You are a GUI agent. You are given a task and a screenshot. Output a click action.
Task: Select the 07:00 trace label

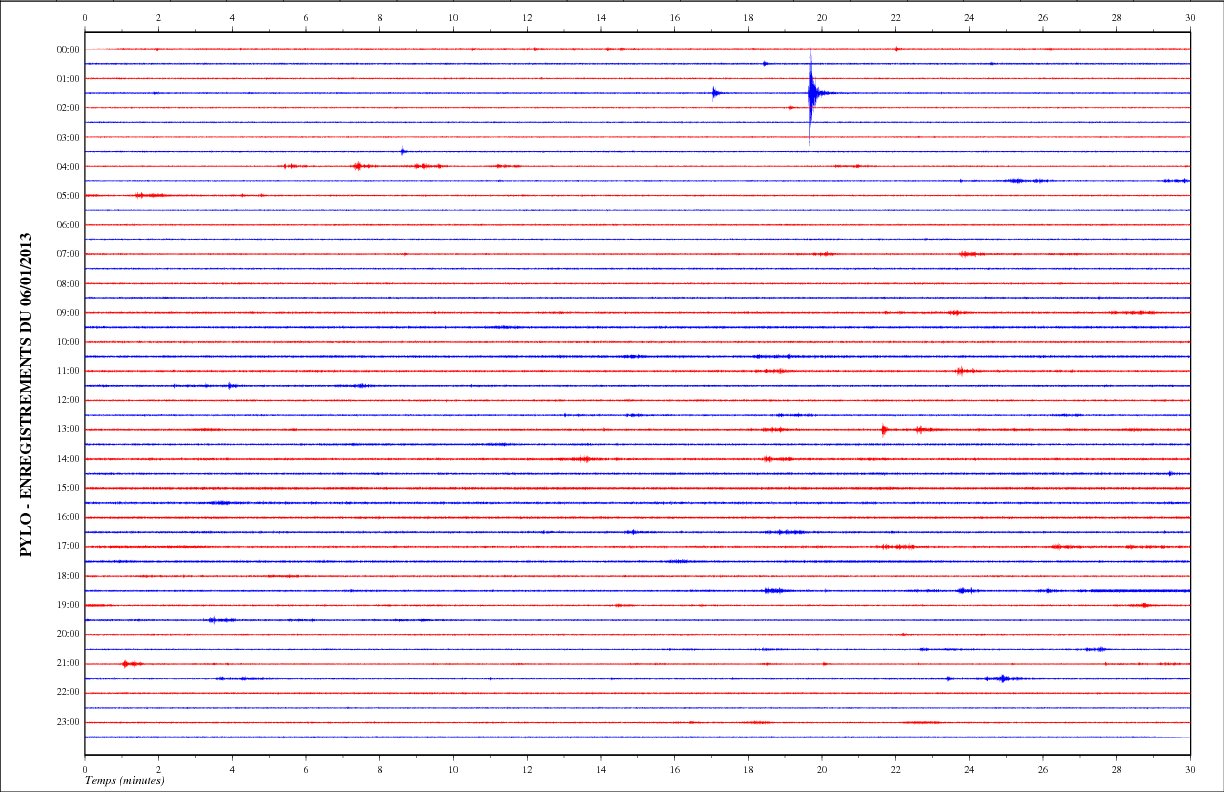click(x=69, y=254)
